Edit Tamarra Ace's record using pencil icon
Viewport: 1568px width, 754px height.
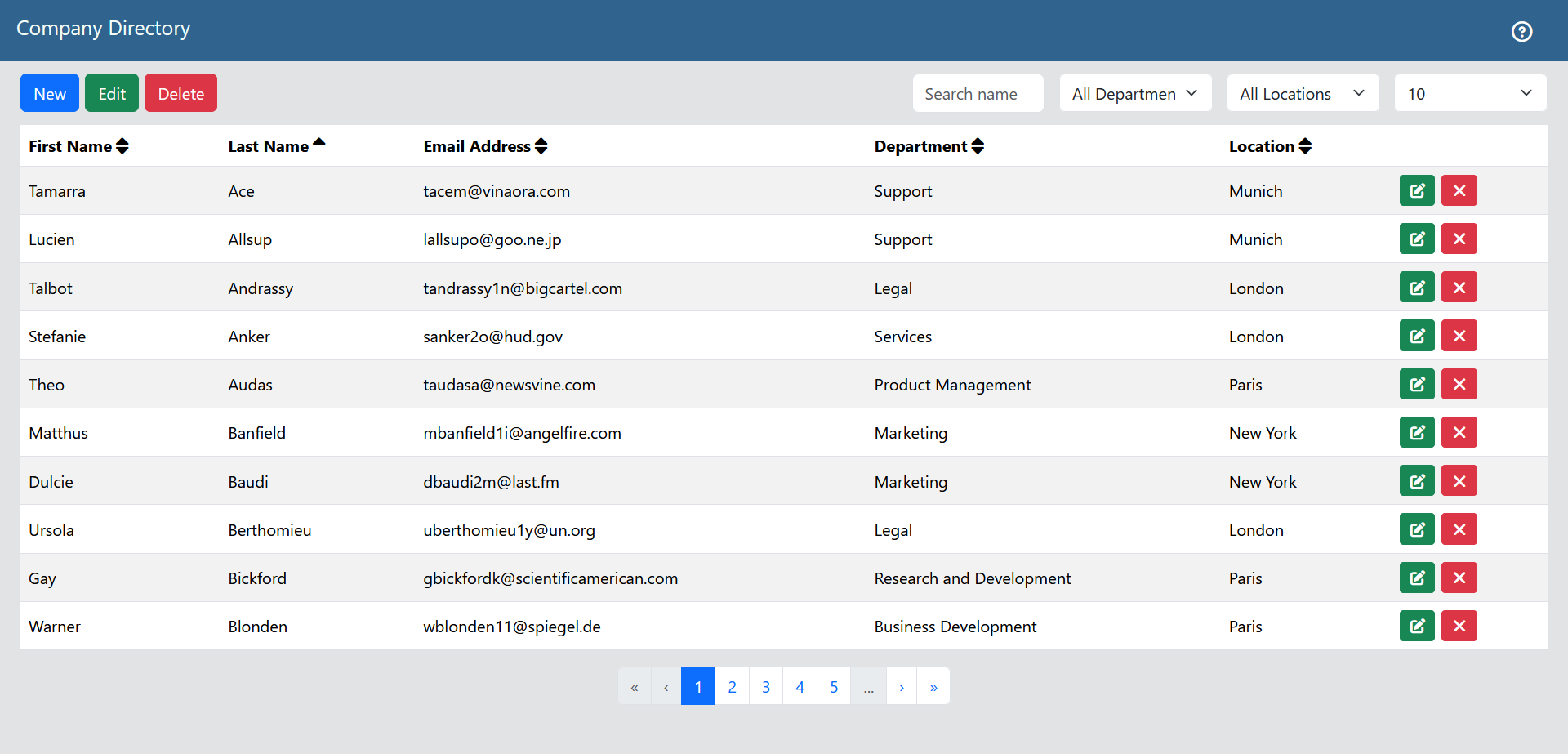coord(1417,190)
